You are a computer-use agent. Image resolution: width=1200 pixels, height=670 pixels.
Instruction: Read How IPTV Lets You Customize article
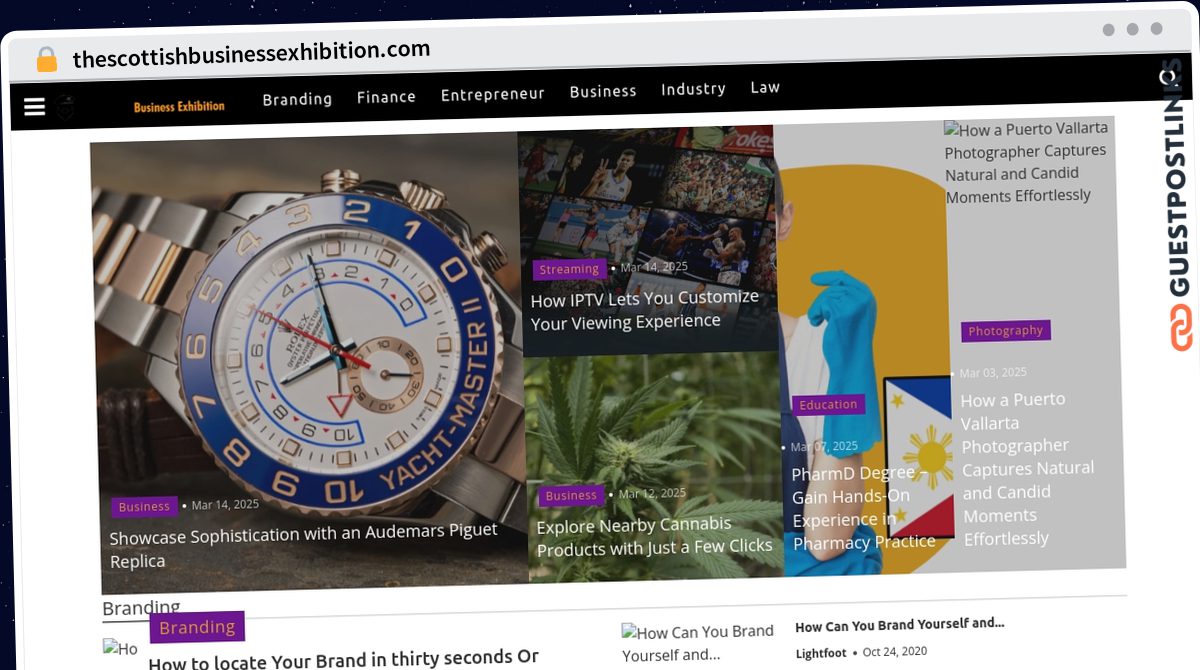point(645,310)
